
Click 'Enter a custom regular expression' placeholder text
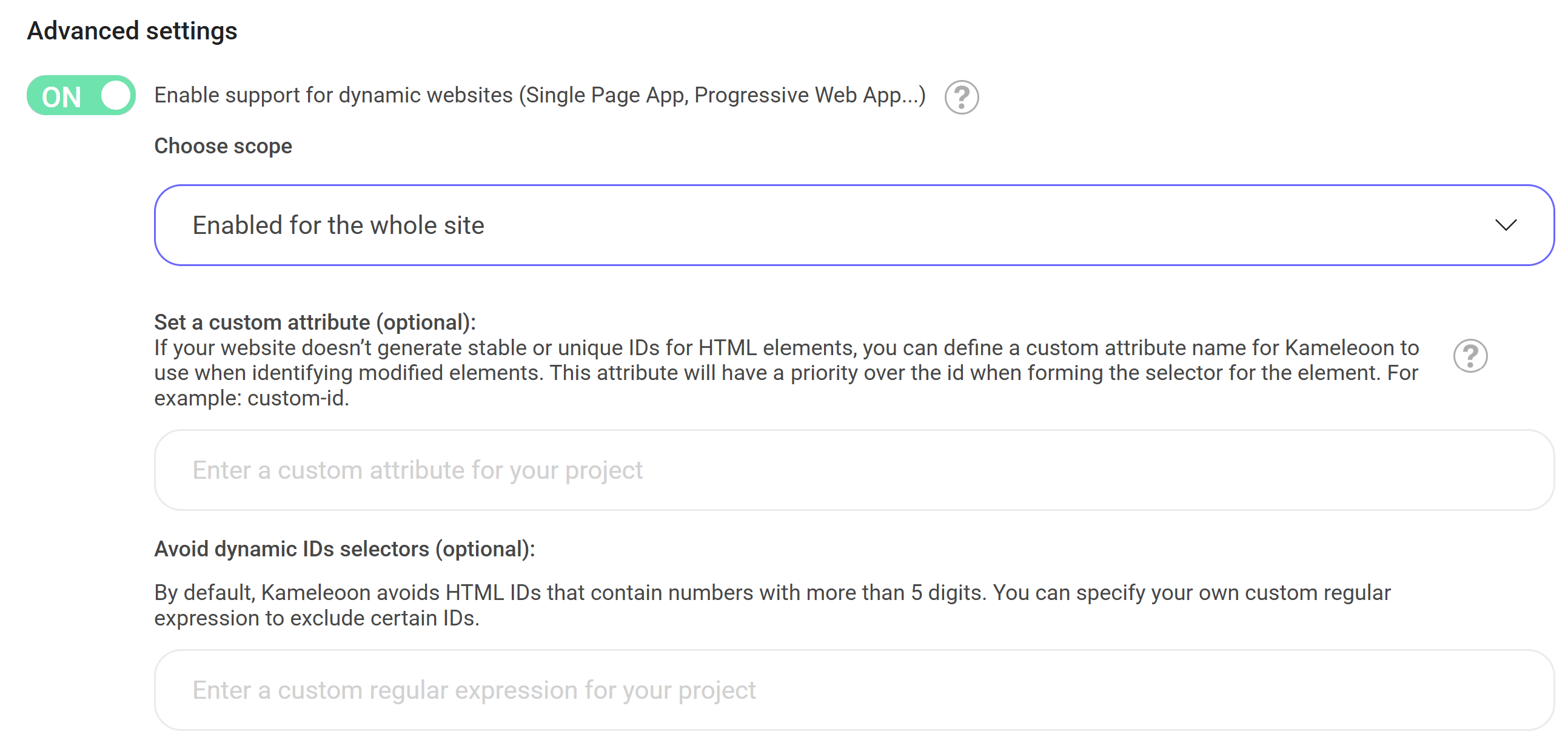pos(474,690)
